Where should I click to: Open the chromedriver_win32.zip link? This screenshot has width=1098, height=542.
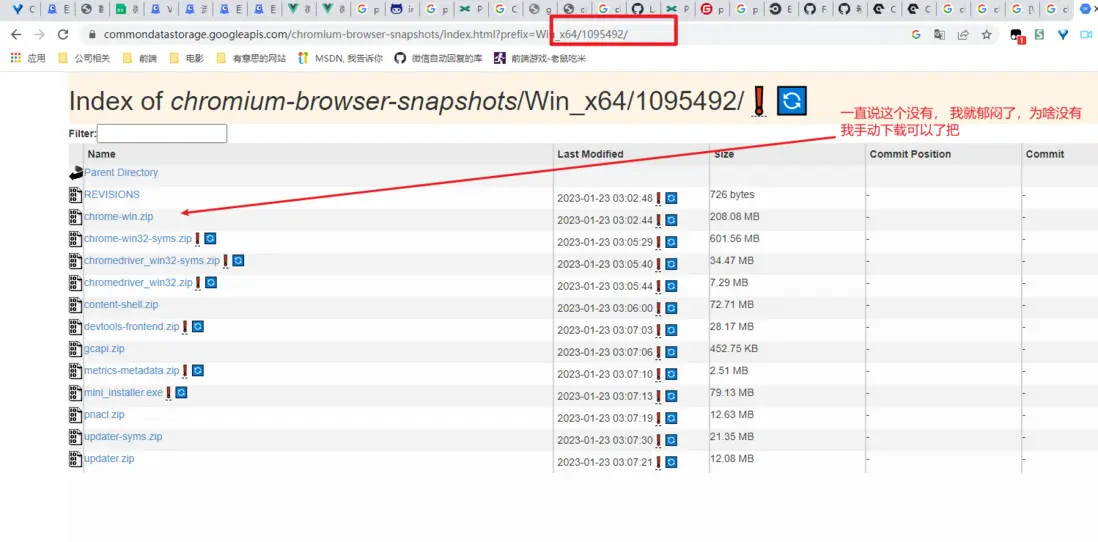138,282
